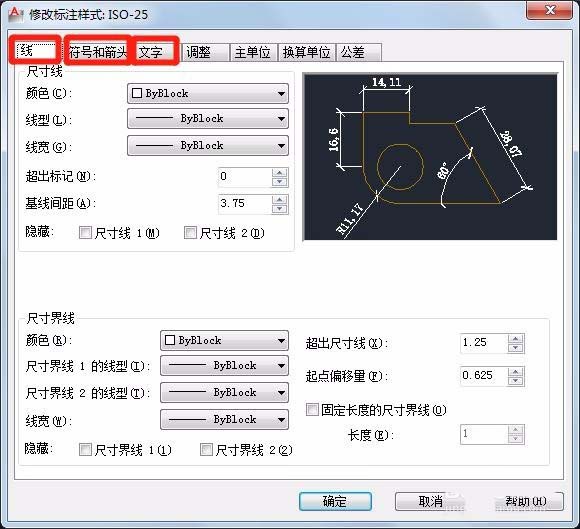Click the 超出标记 input field

245,177
